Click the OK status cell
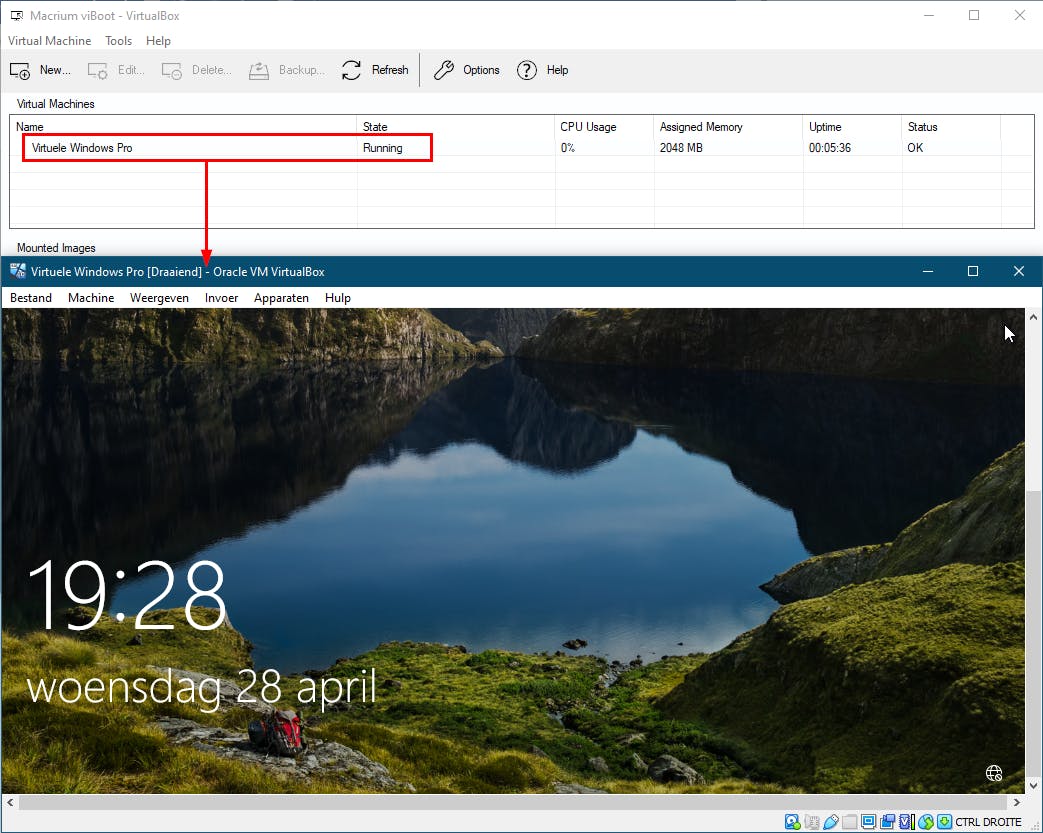Viewport: 1043px width, 833px height. [x=915, y=148]
